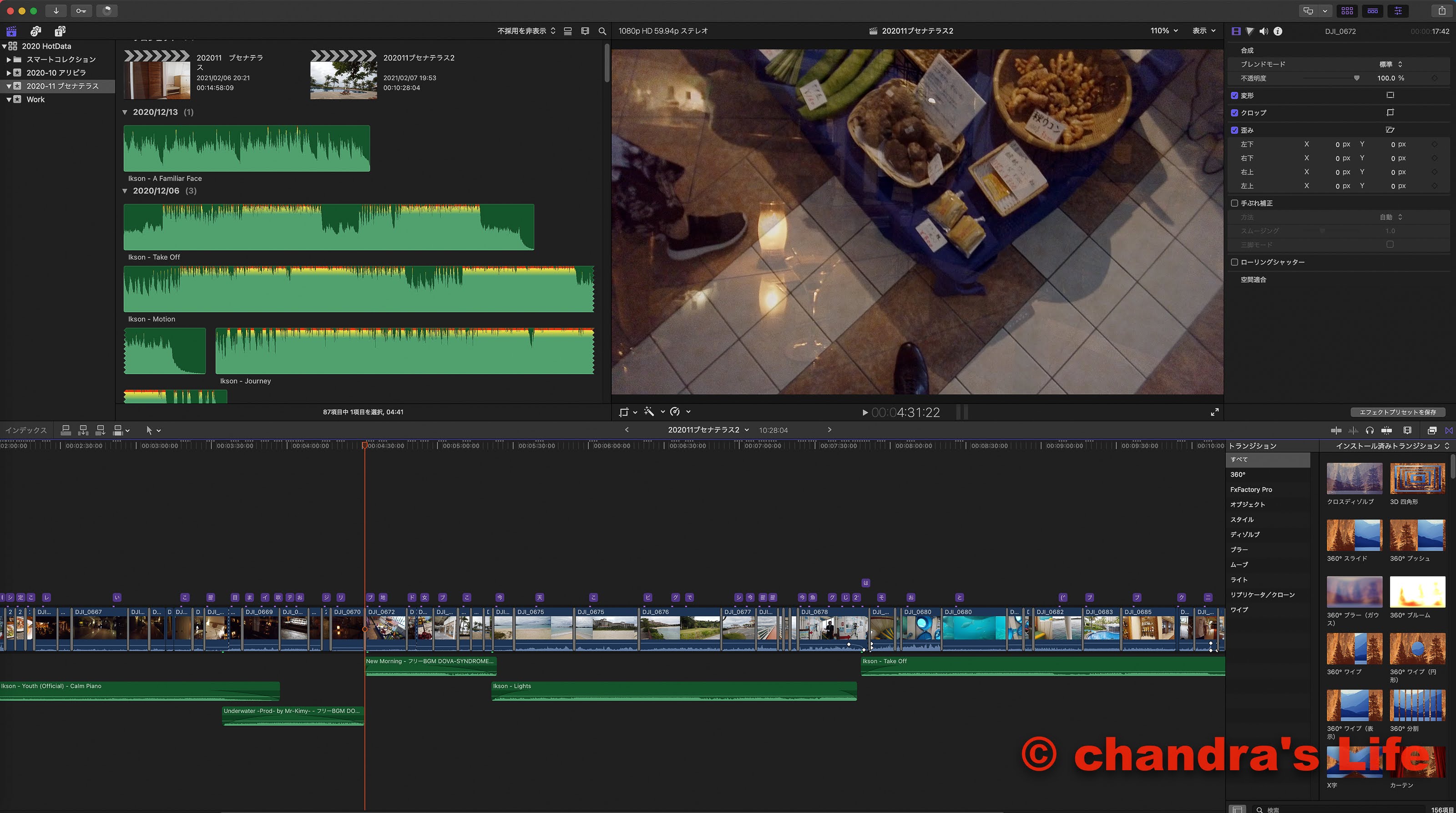Toggle snapping icon in timeline toolbar
Screen dimensions: 1456x813
pyautogui.click(x=1386, y=430)
